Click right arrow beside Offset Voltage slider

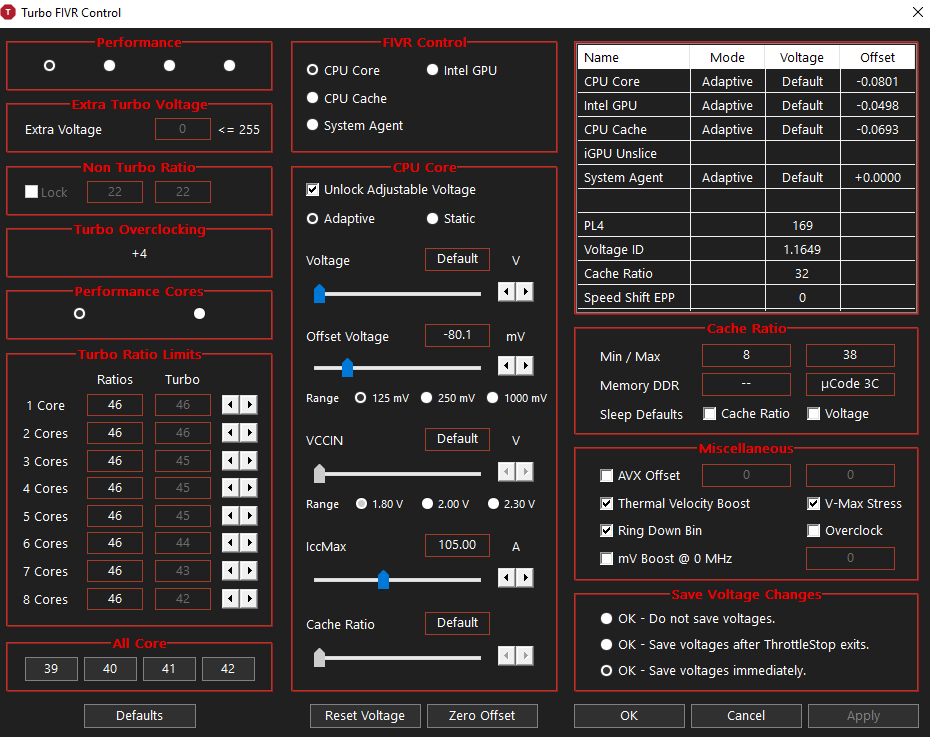click(525, 366)
